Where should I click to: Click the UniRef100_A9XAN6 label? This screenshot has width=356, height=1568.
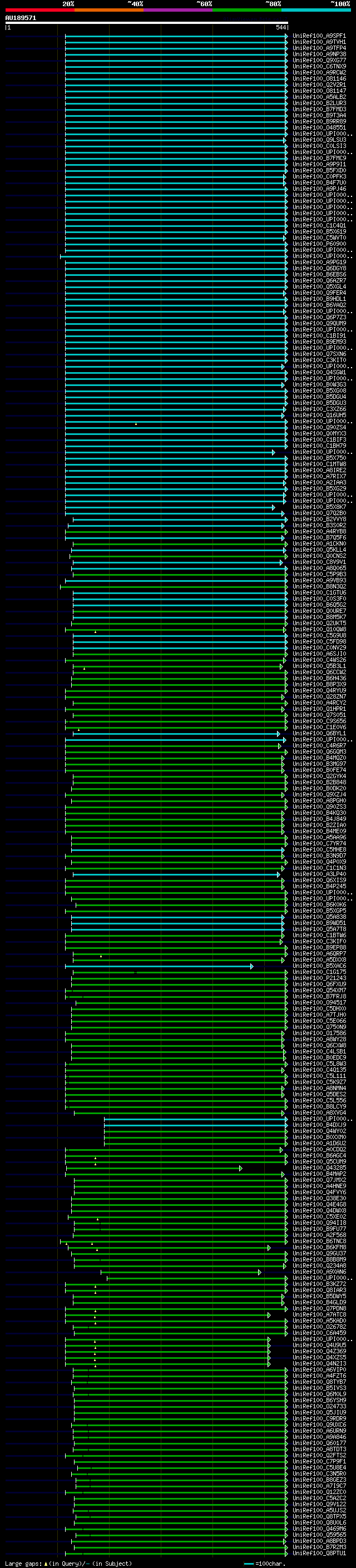coord(319,1272)
